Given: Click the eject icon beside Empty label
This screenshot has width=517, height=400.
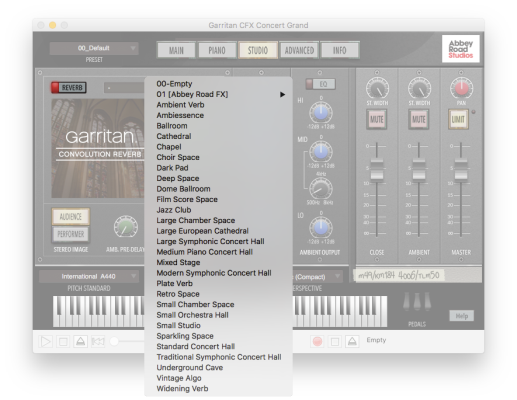Looking at the screenshot, I should coord(352,341).
